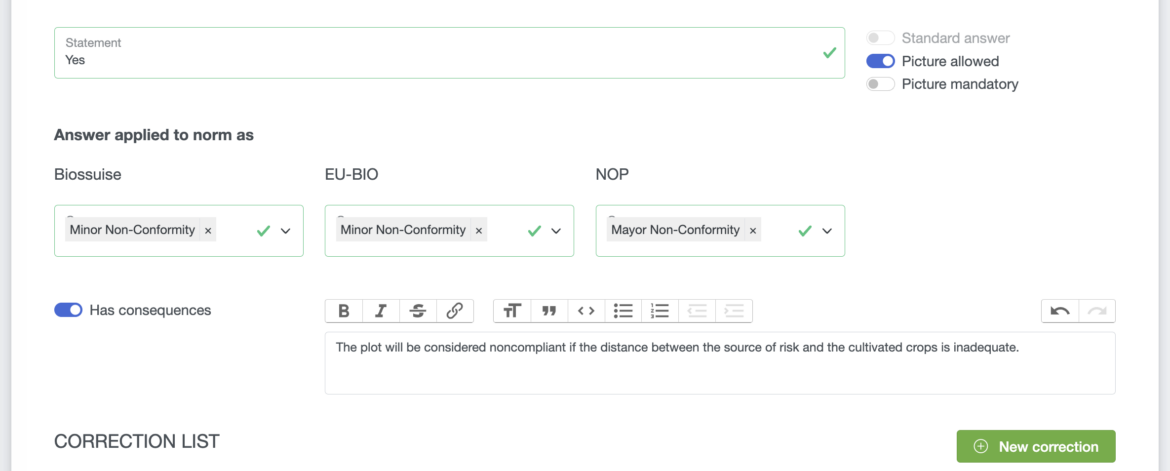Open the EU-BIO conformity dropdown
Screen dimensions: 1170x471
pos(557,231)
